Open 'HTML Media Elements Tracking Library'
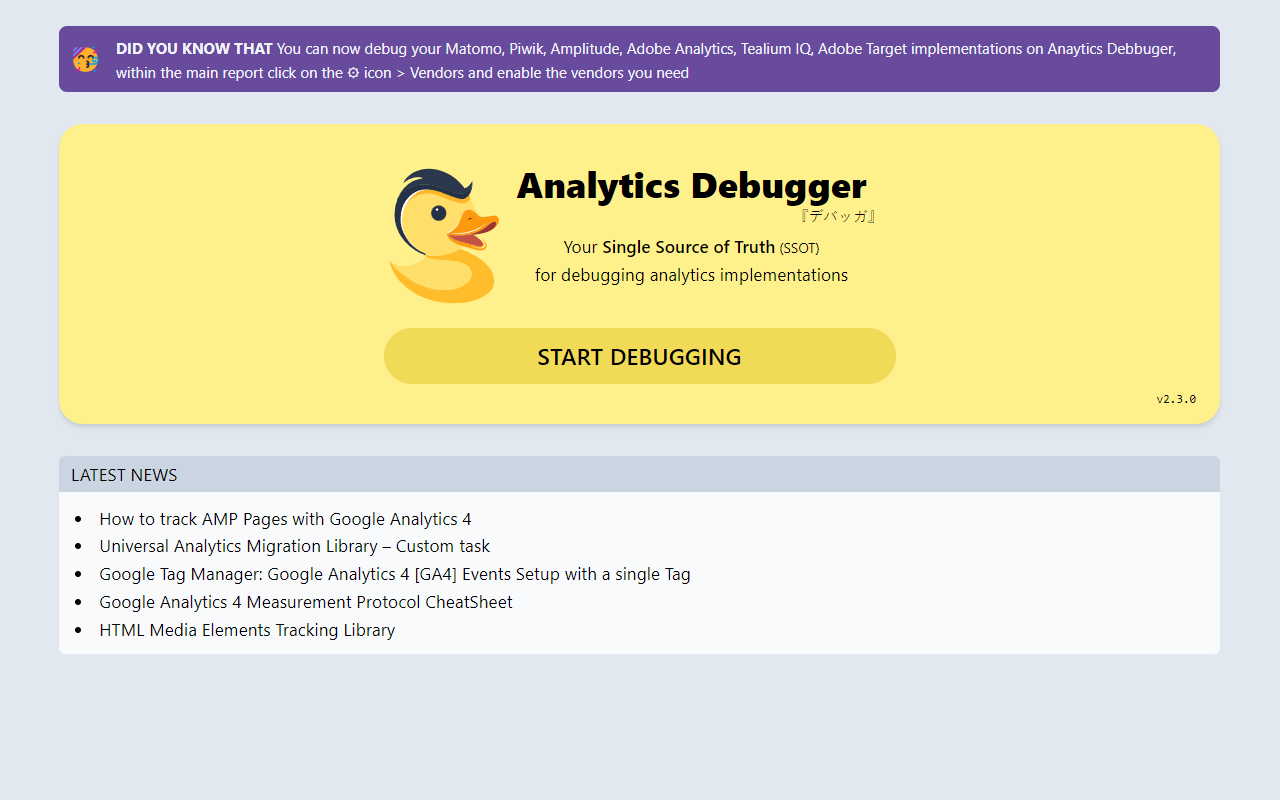1280x800 pixels. [x=247, y=630]
